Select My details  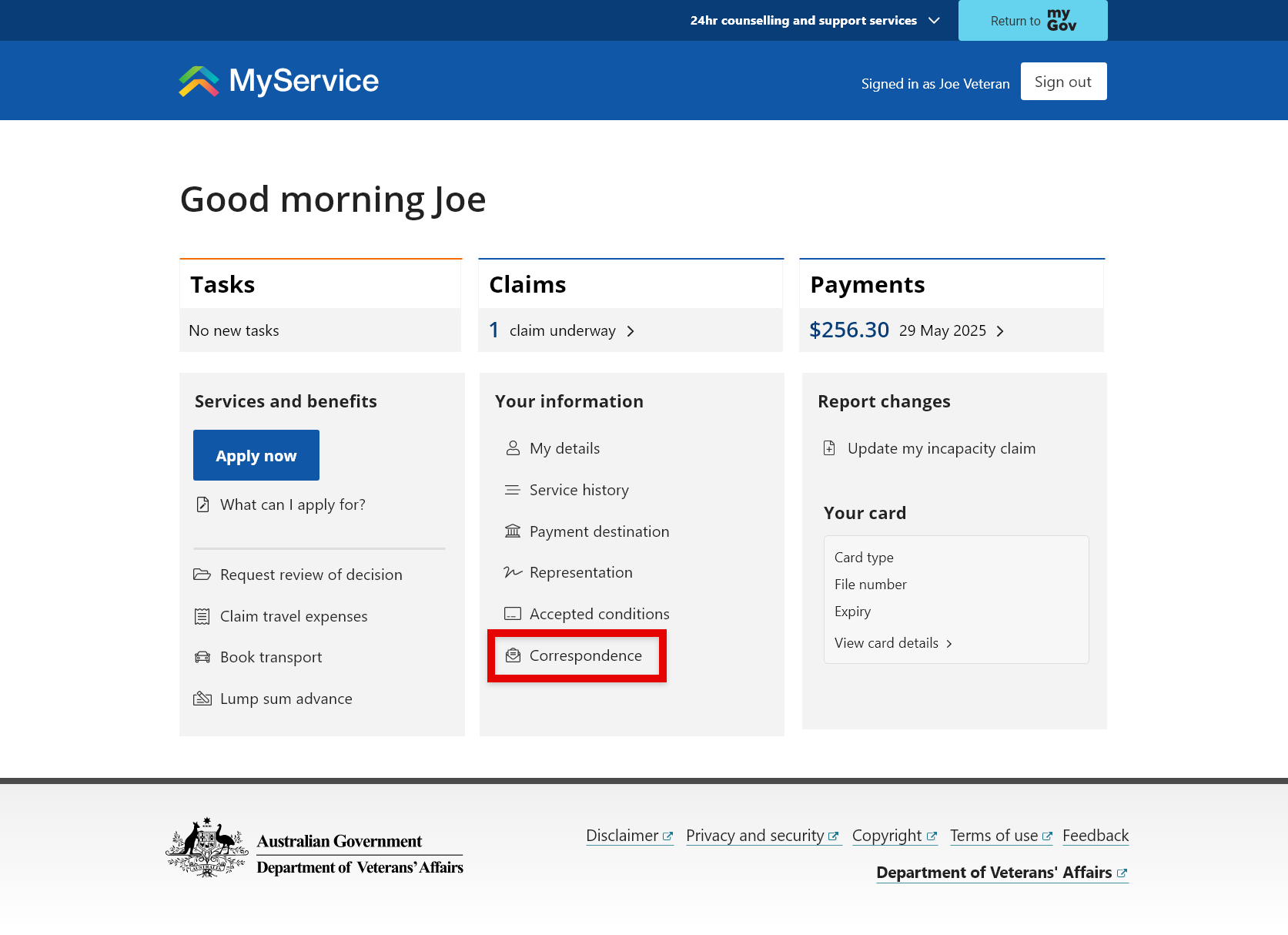pos(564,447)
